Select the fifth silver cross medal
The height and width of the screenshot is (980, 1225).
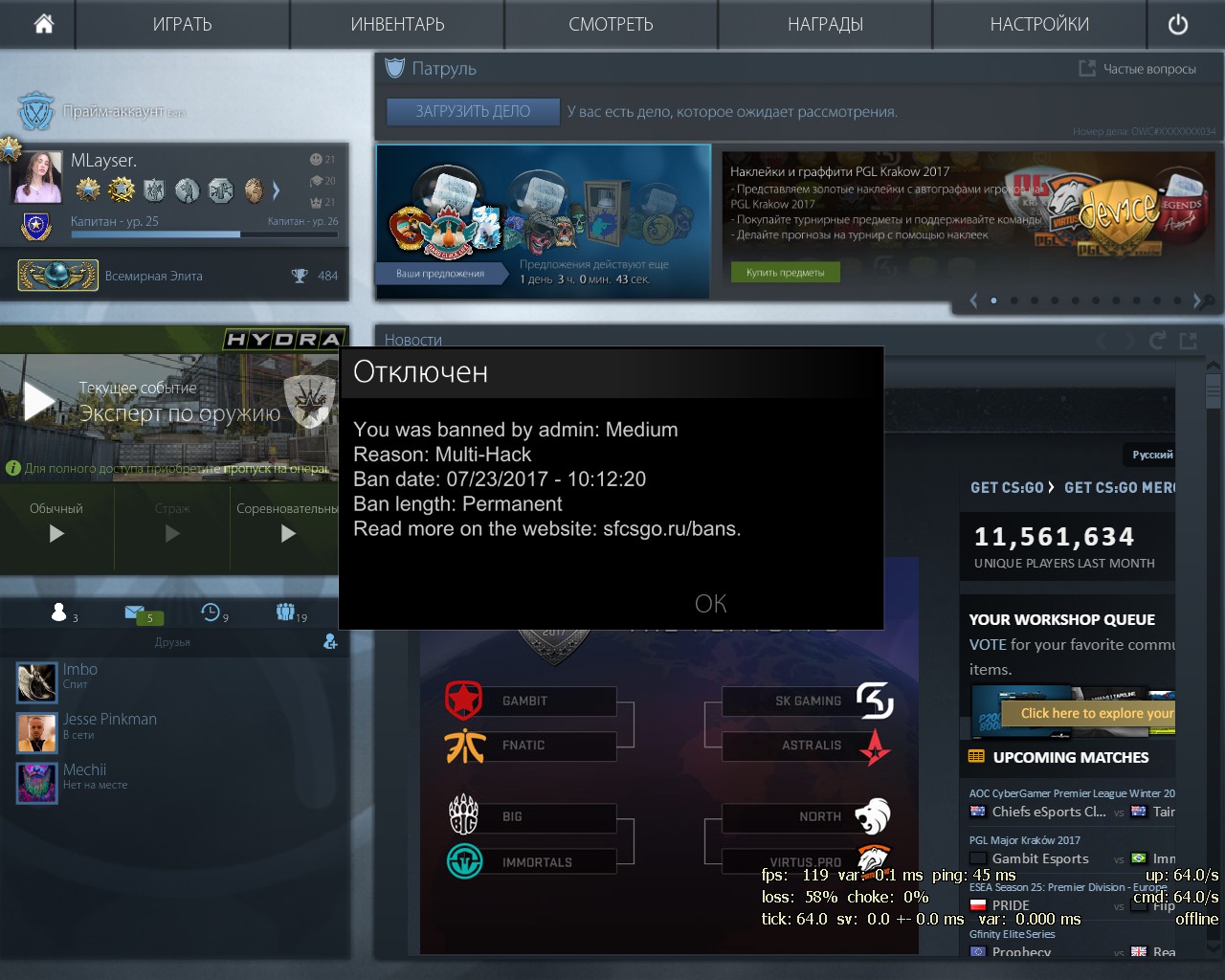tap(220, 189)
